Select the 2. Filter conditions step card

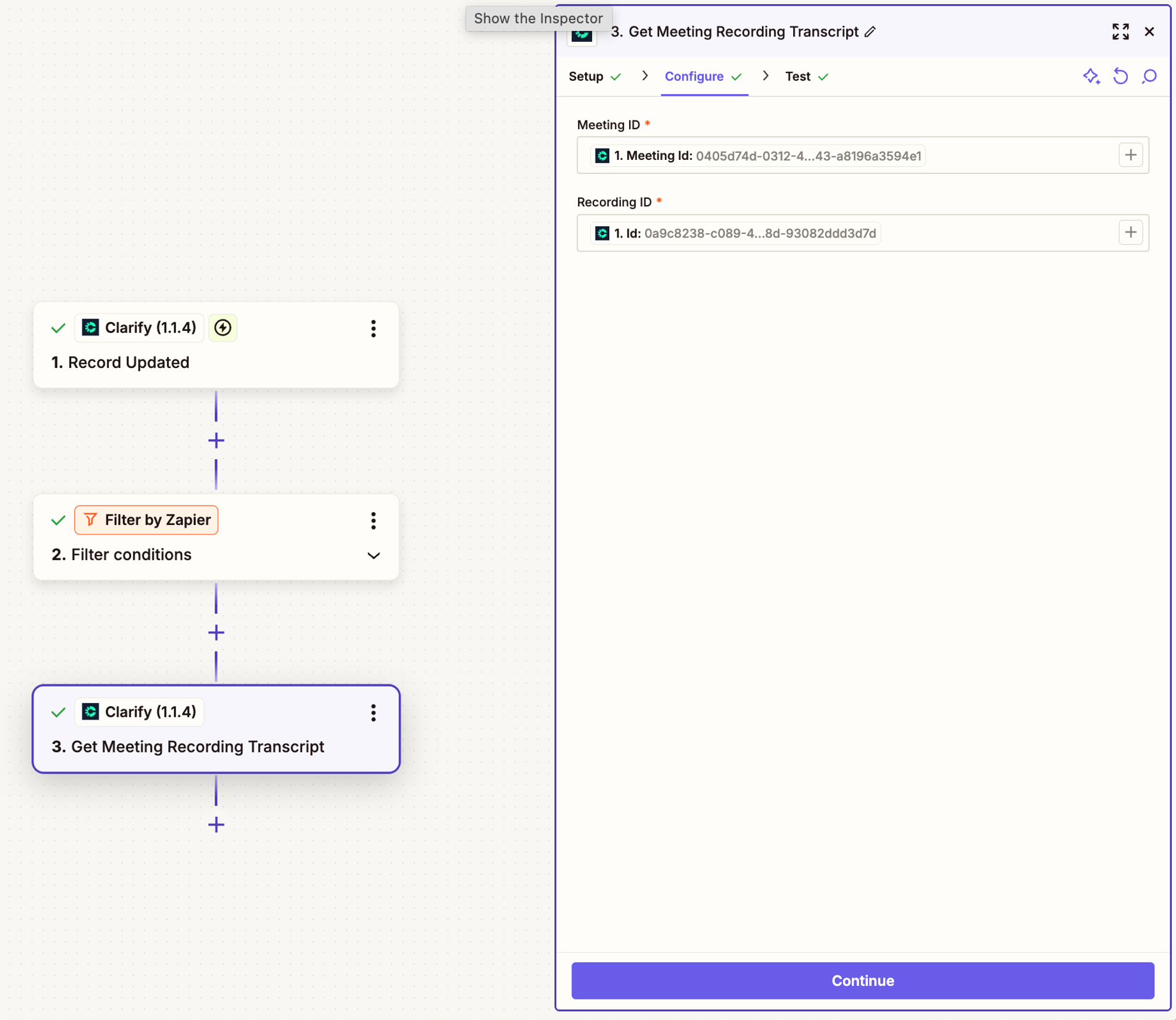(x=216, y=537)
